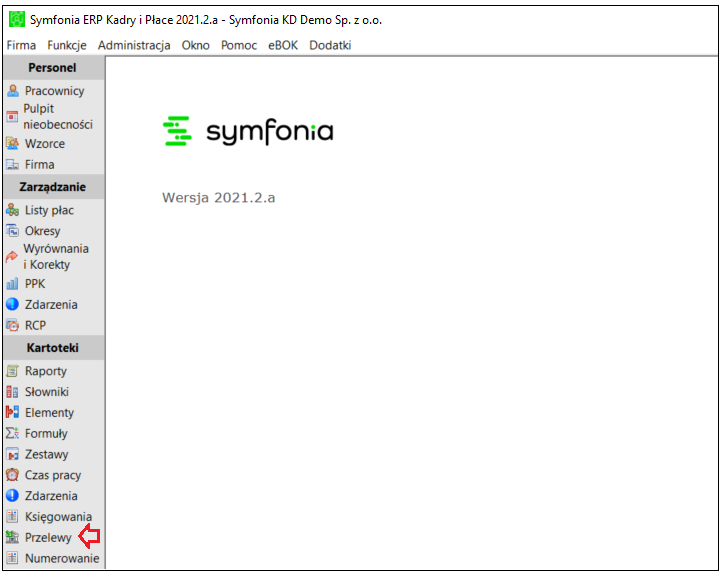726x575 pixels.
Task: Select the Firma label in sidebar
Action: click(39, 165)
